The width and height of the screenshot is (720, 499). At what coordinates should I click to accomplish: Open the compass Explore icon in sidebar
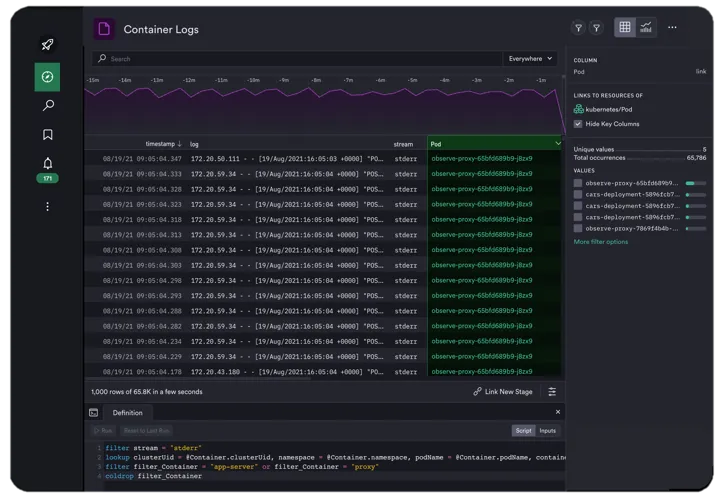[47, 77]
